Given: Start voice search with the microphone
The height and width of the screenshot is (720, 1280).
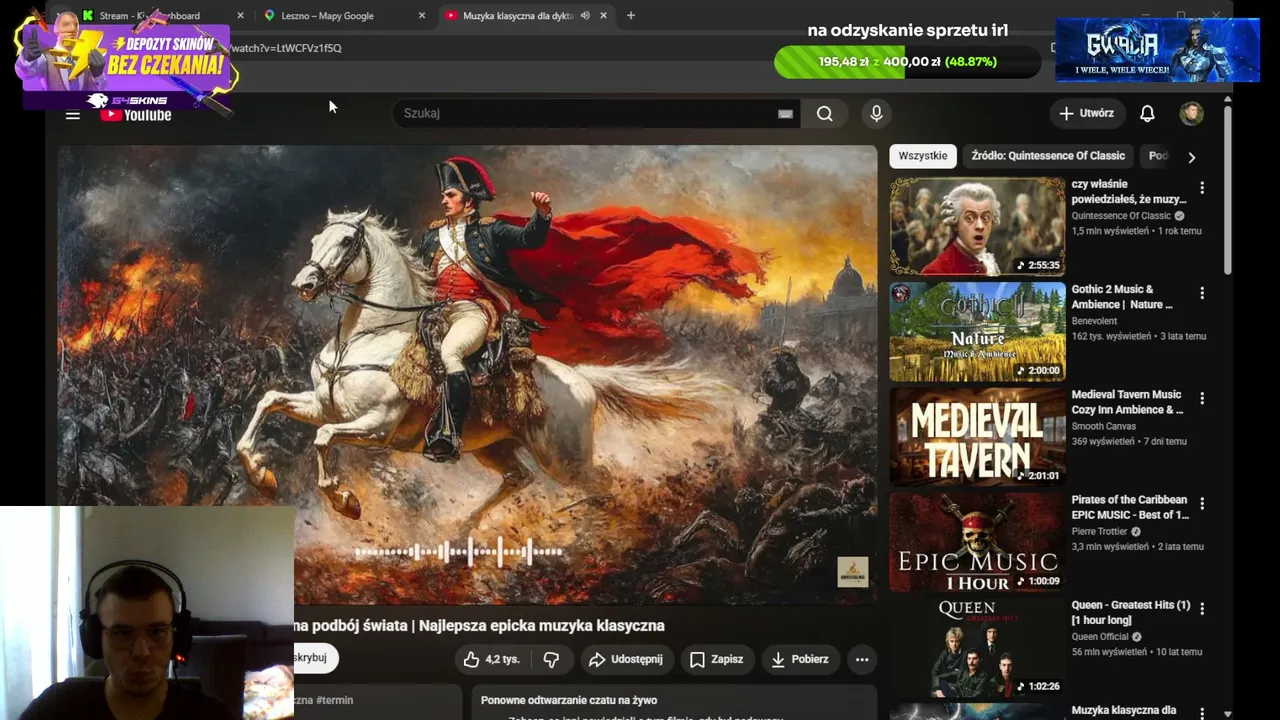Looking at the screenshot, I should (876, 114).
